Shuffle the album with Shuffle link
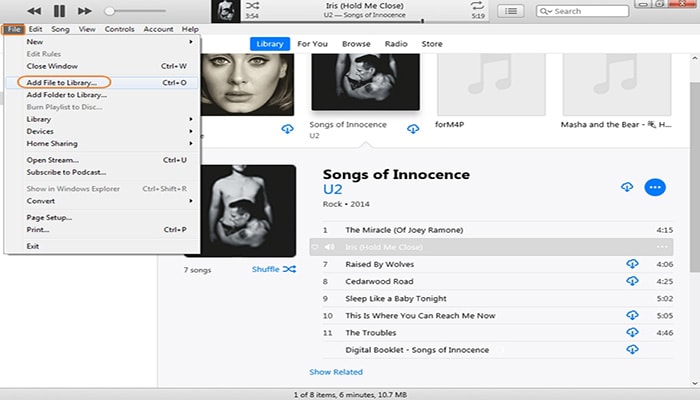 click(274, 269)
